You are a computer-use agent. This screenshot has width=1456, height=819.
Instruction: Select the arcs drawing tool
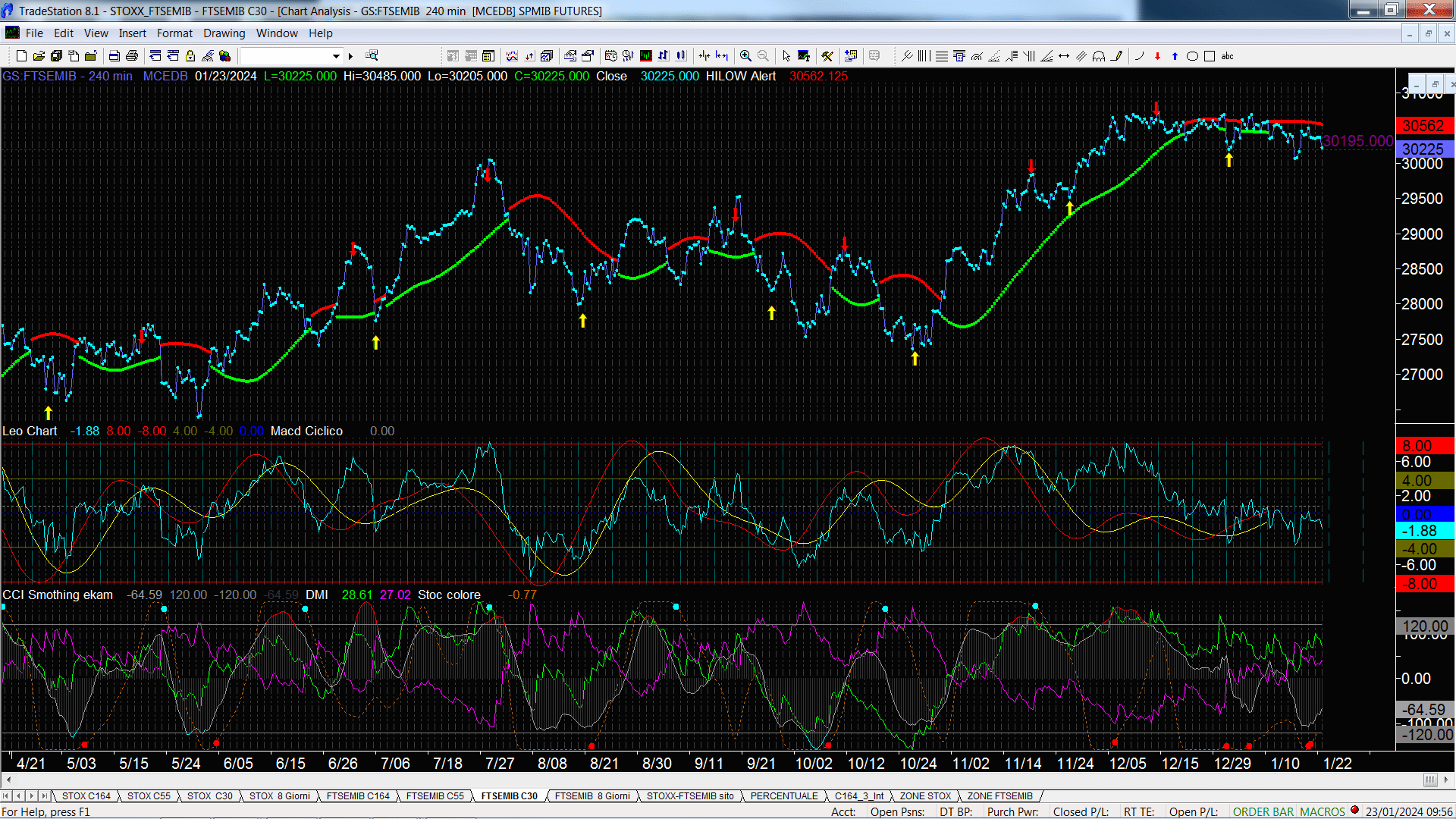[x=1099, y=56]
